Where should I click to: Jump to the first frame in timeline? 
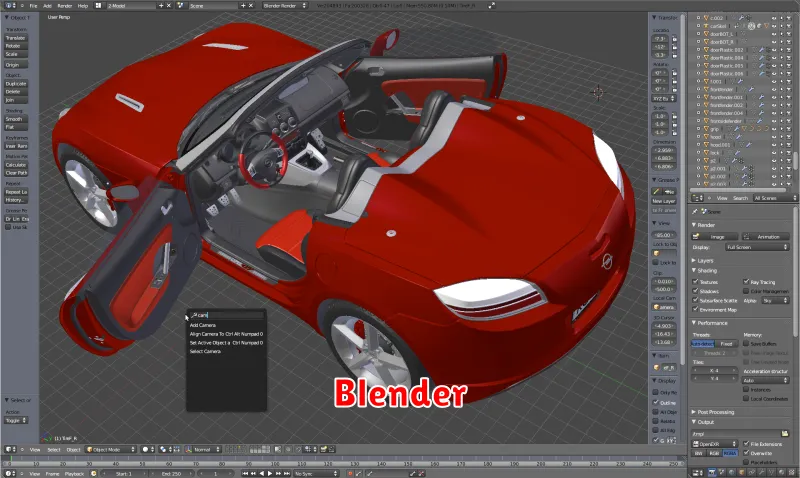245,473
